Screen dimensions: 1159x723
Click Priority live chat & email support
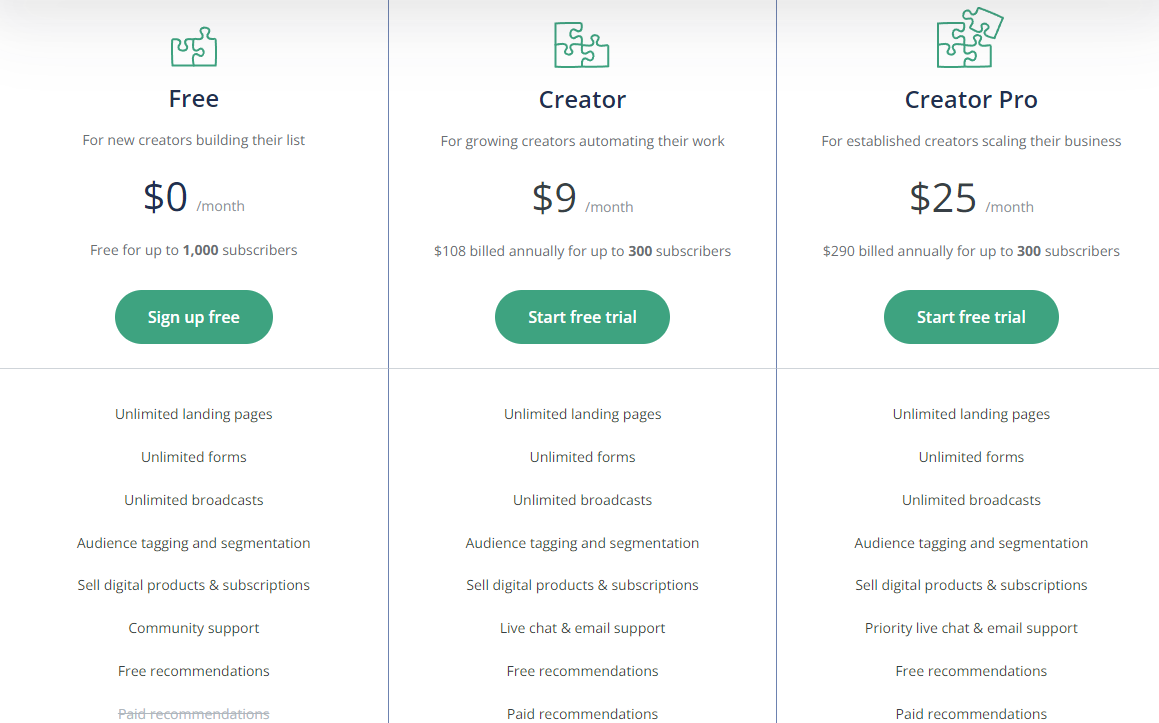click(971, 628)
